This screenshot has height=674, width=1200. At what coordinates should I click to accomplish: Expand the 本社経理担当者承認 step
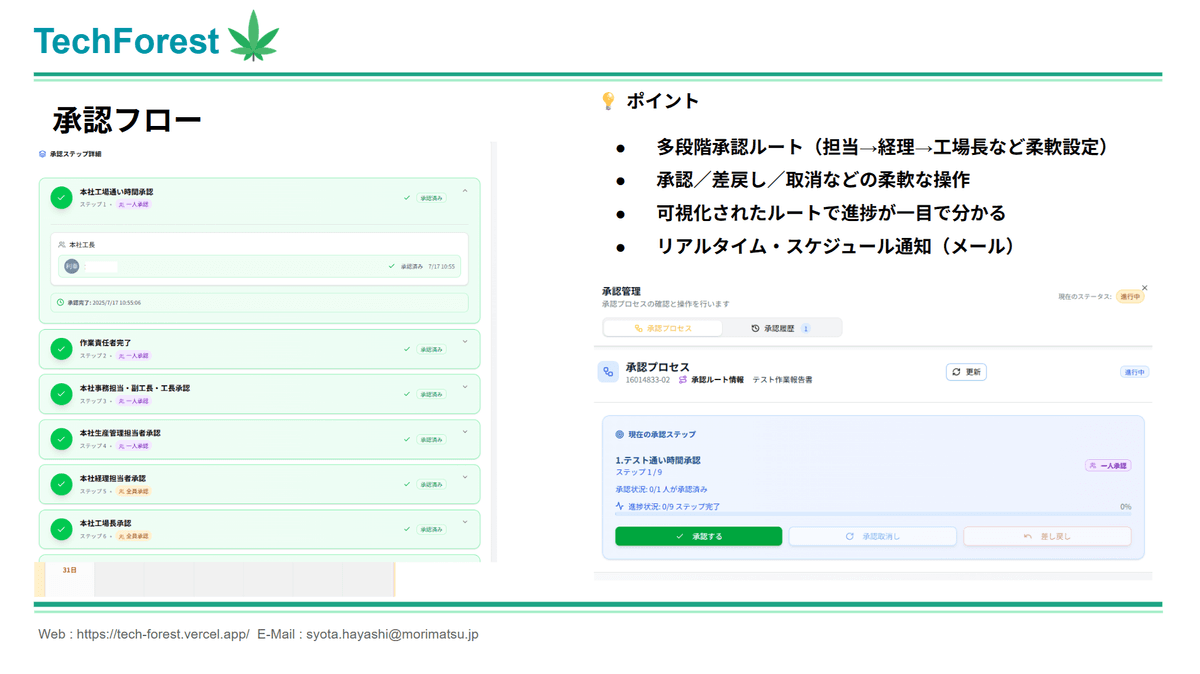pos(465,477)
